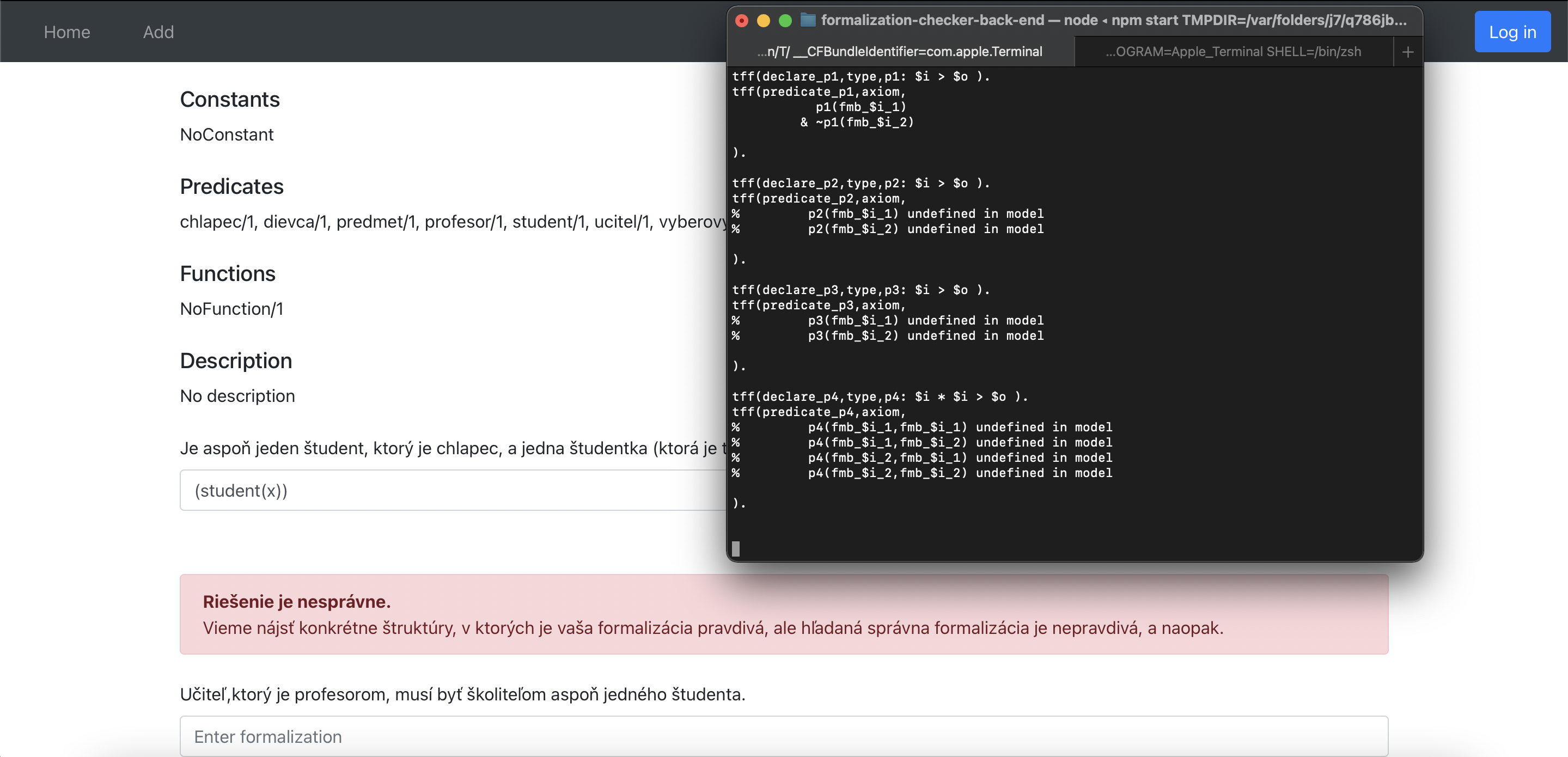Image resolution: width=1568 pixels, height=757 pixels.
Task: Click the Predicates heading
Action: coord(231,186)
